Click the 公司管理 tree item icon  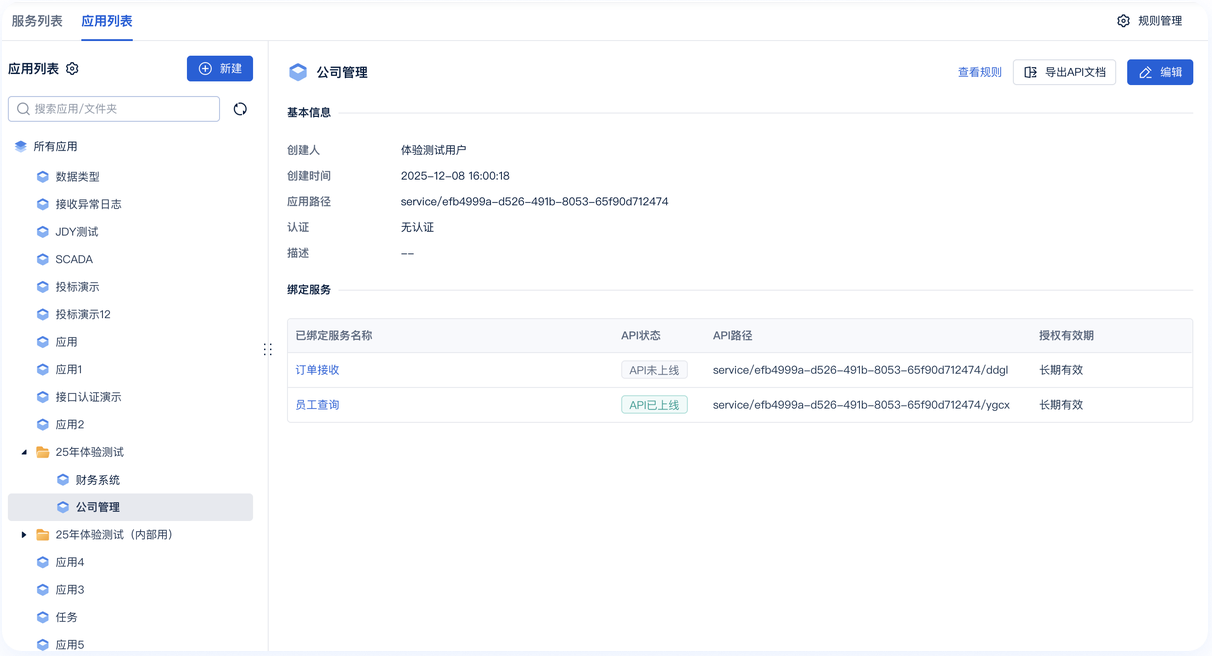pos(63,507)
